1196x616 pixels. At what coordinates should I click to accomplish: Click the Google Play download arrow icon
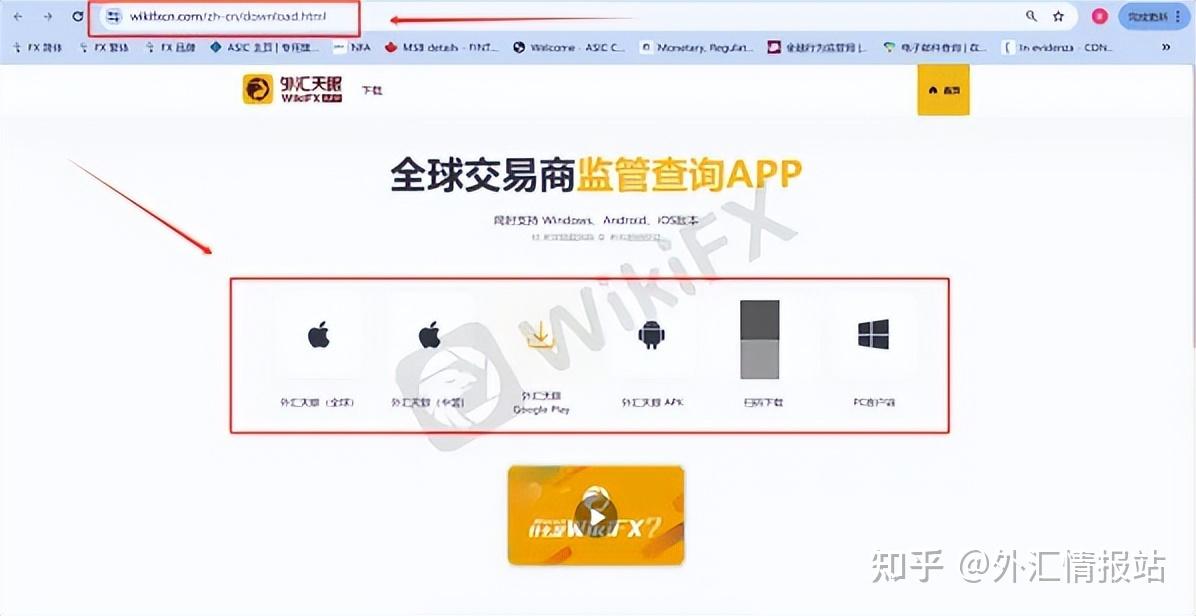[540, 335]
